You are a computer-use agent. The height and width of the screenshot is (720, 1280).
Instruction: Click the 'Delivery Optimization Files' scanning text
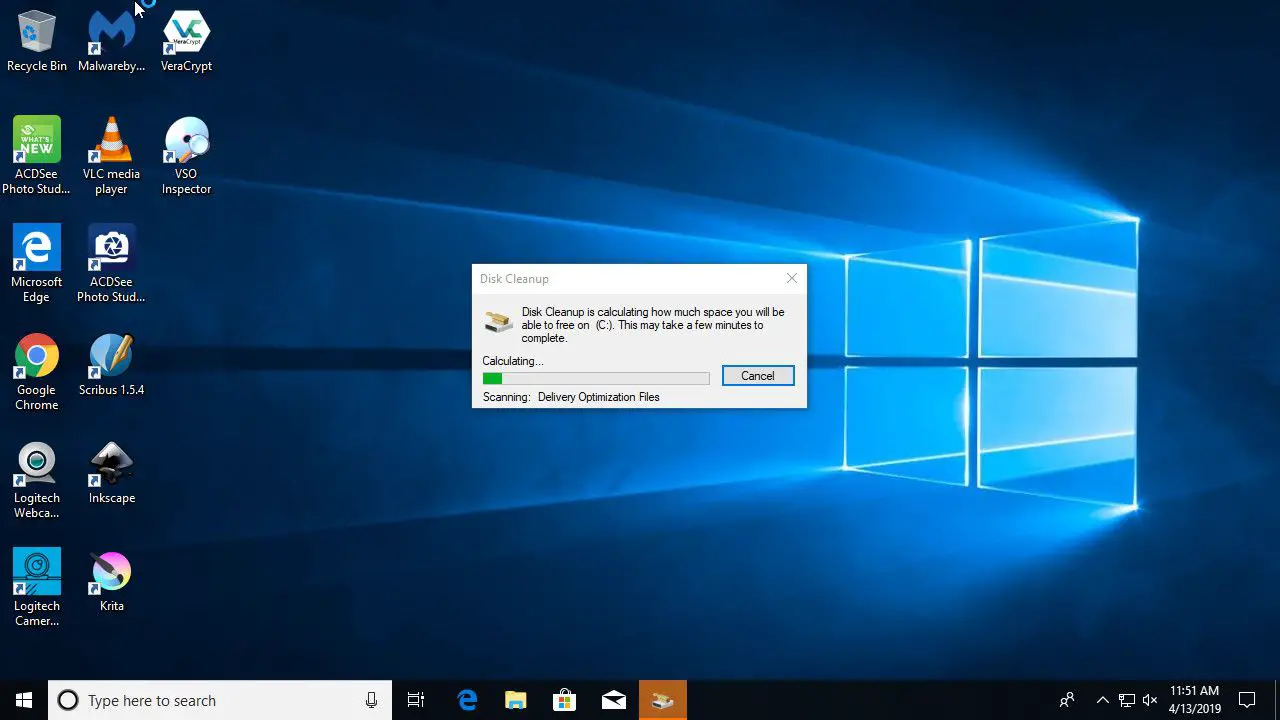(x=598, y=397)
